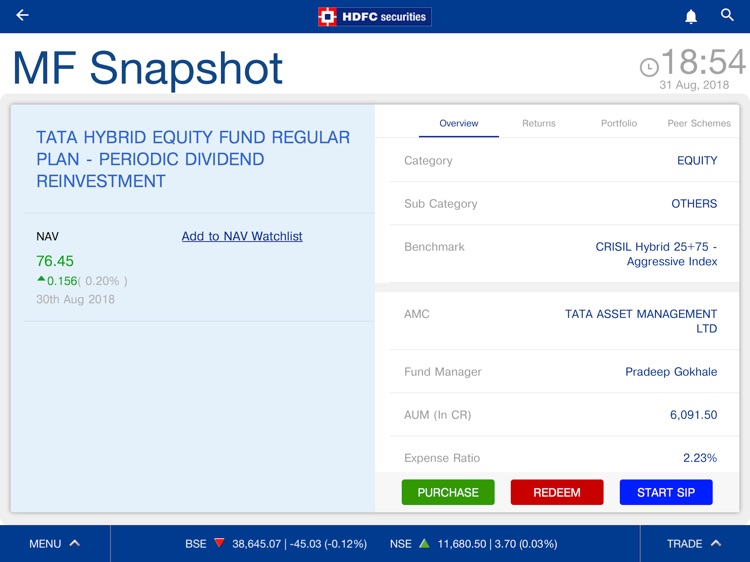Expand the MENU panel
The width and height of the screenshot is (750, 562).
(x=55, y=544)
